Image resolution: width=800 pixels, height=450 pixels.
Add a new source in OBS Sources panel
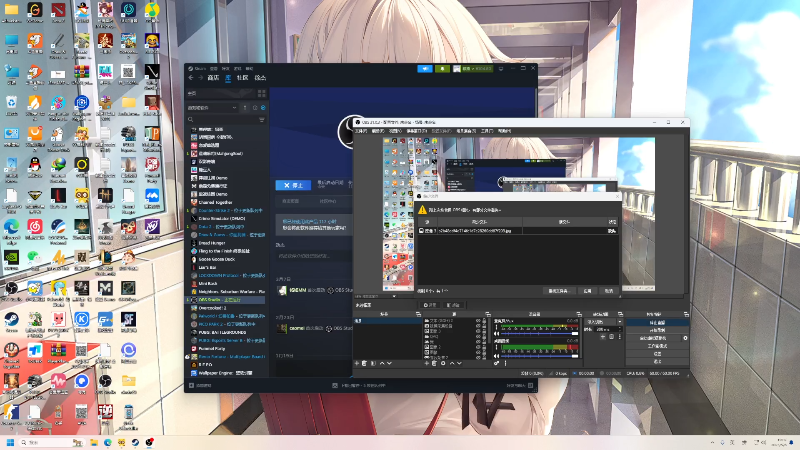tap(427, 363)
